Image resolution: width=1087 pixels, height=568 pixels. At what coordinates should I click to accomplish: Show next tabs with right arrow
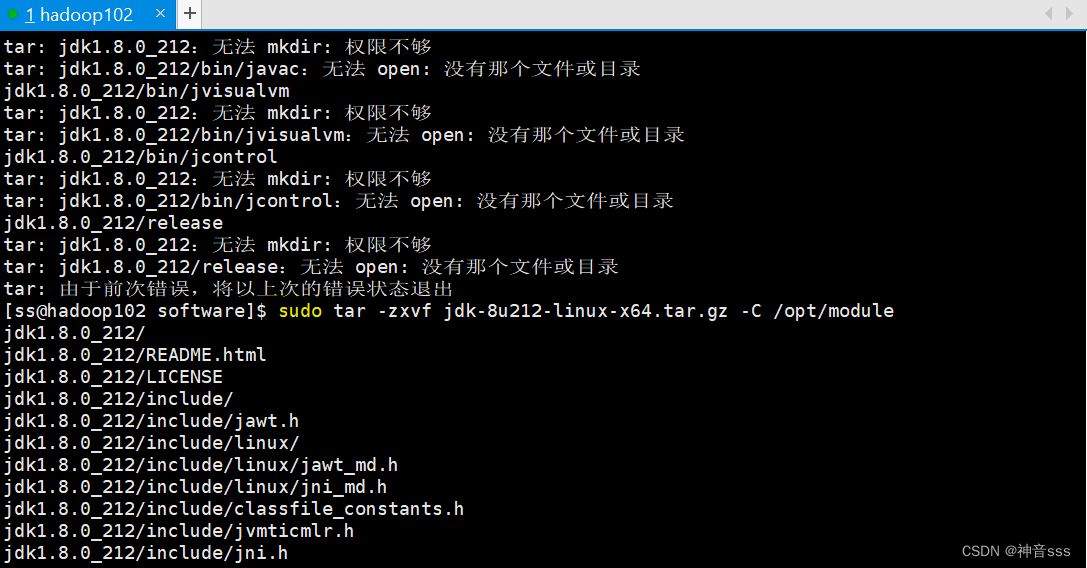click(1069, 13)
